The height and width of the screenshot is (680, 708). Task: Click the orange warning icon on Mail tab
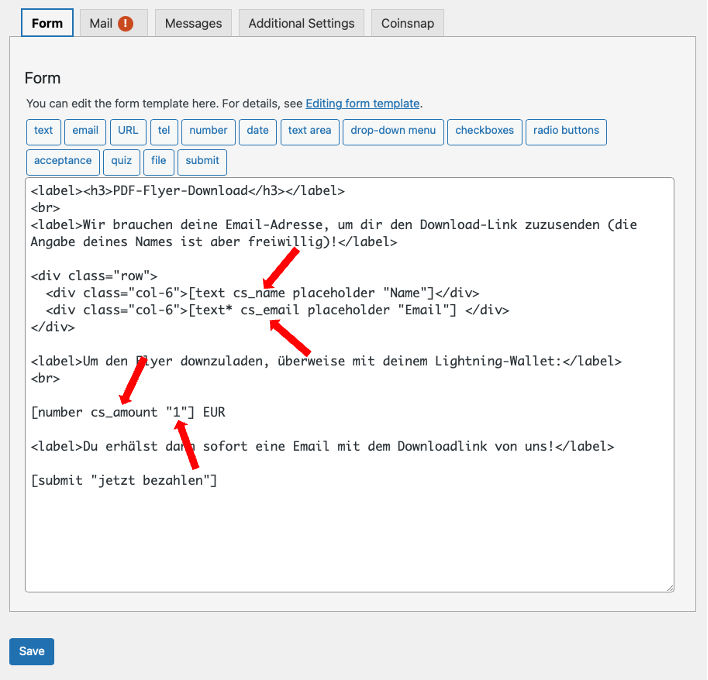click(x=126, y=23)
